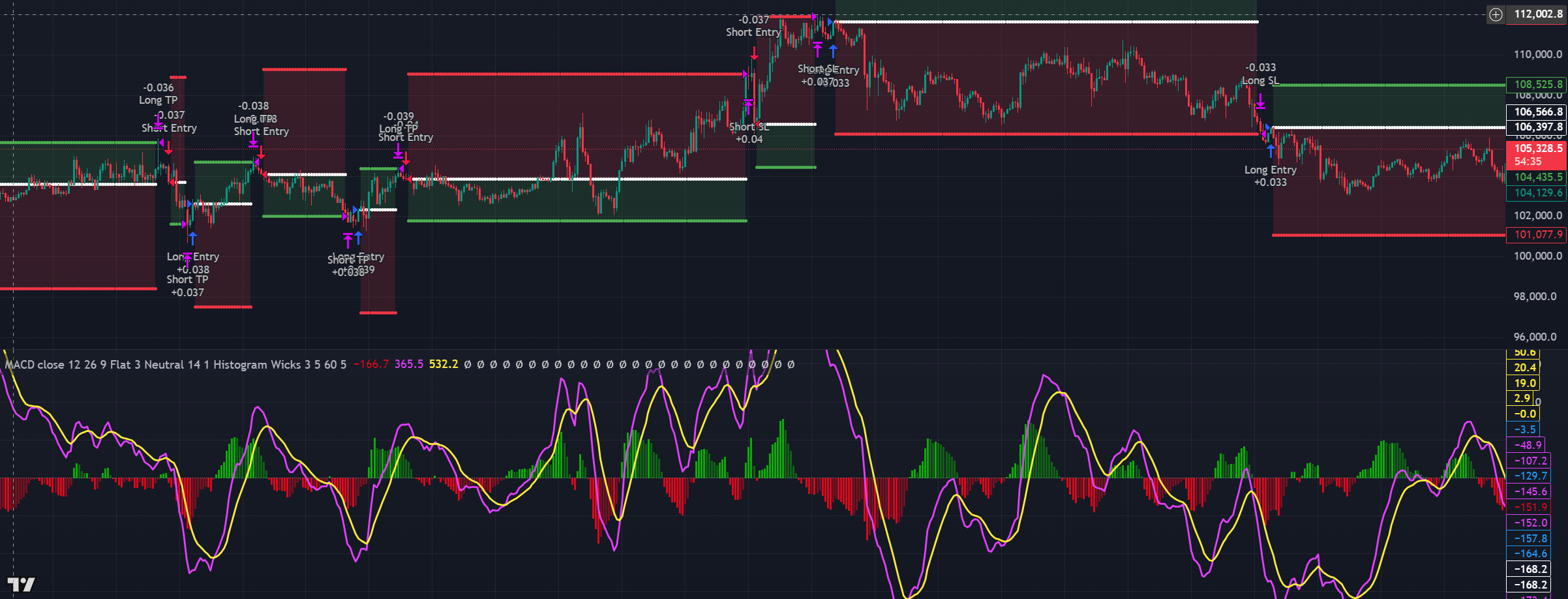This screenshot has width=1568, height=599.
Task: Select the red 101,077.9 price label
Action: tap(1538, 235)
